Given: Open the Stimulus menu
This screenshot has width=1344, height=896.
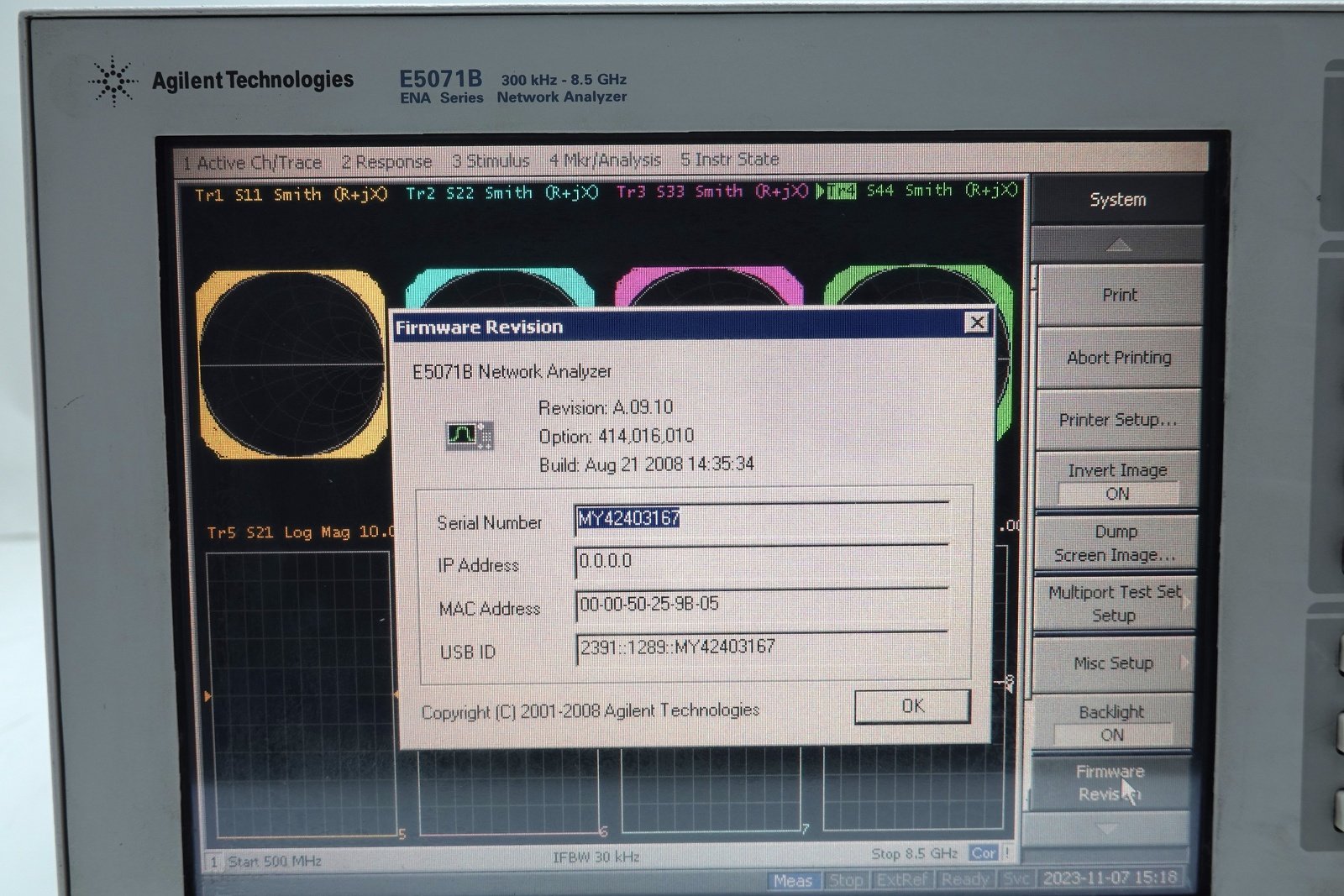Looking at the screenshot, I should [x=491, y=160].
